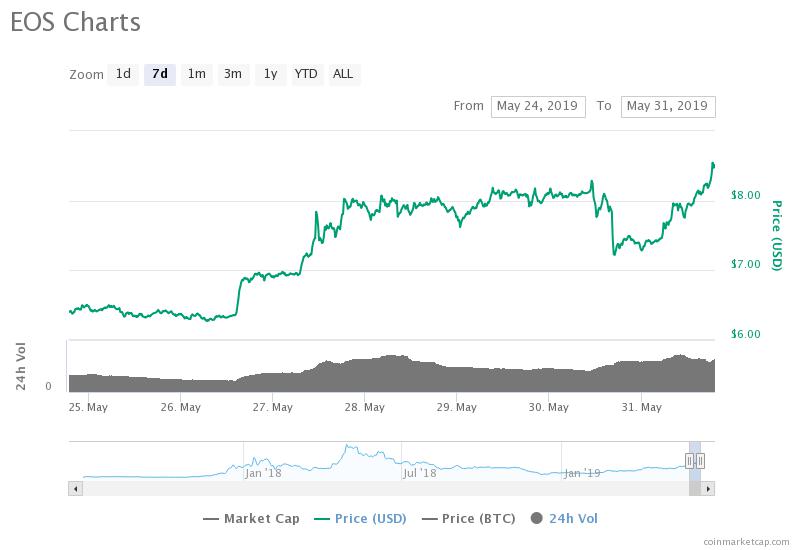
Task: Click the navigator scroll-left arrow
Action: (76, 489)
